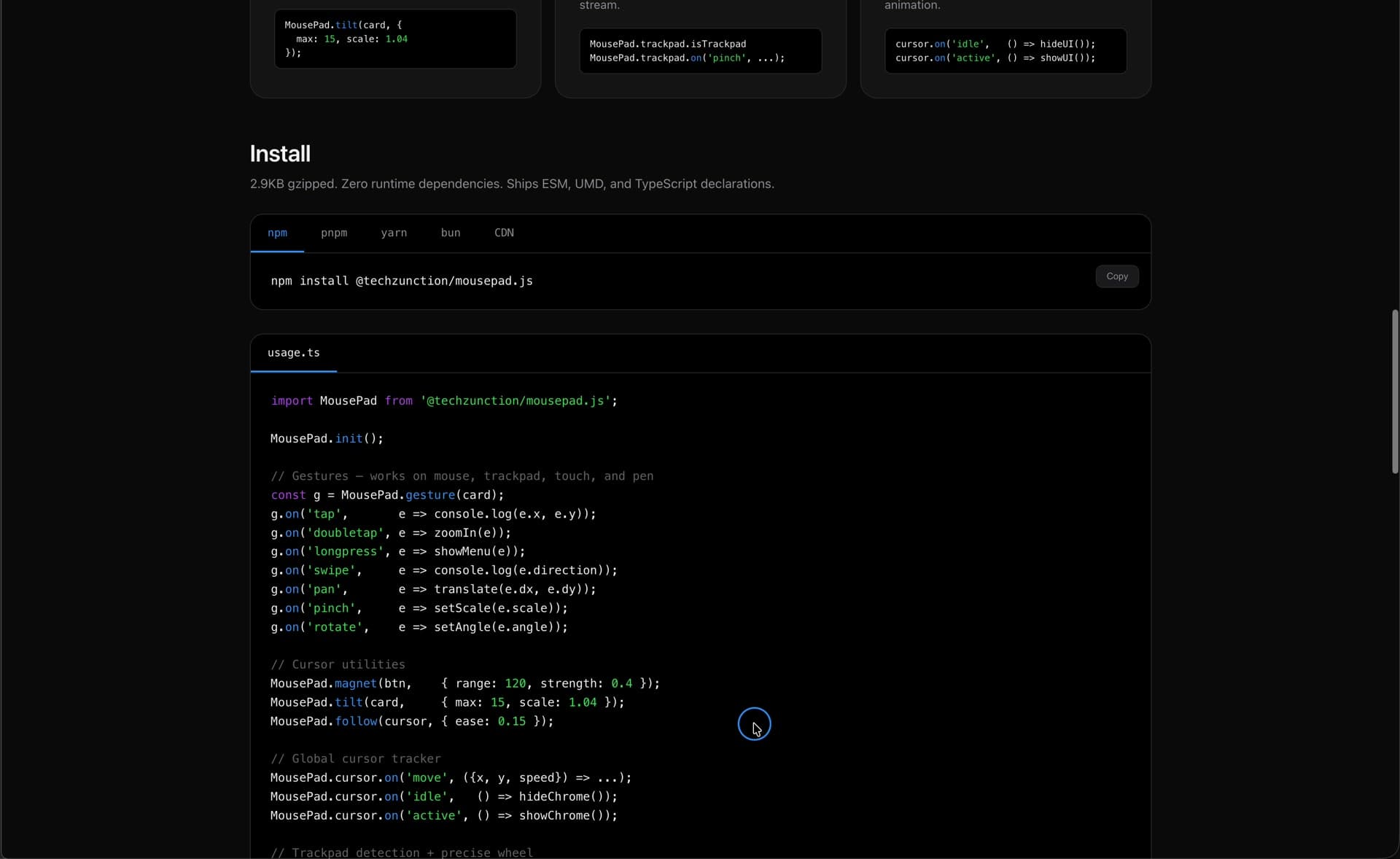Click the MousePad.magnet cursor utility line

coord(464,683)
